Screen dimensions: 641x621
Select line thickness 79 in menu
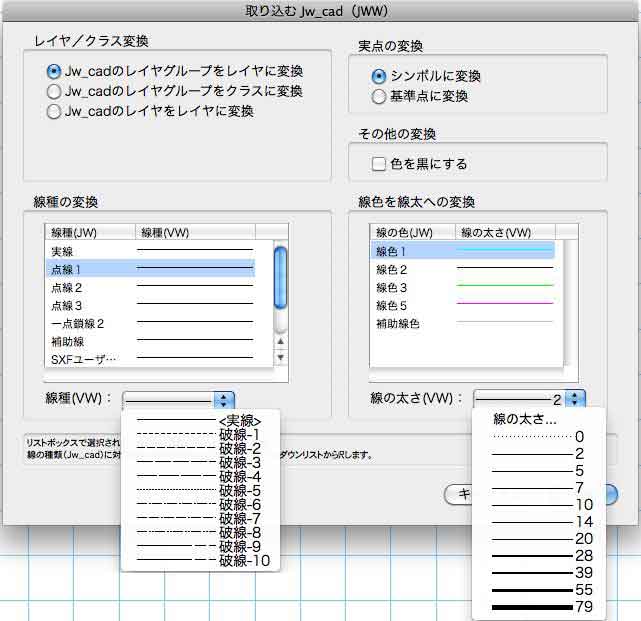click(x=540, y=607)
